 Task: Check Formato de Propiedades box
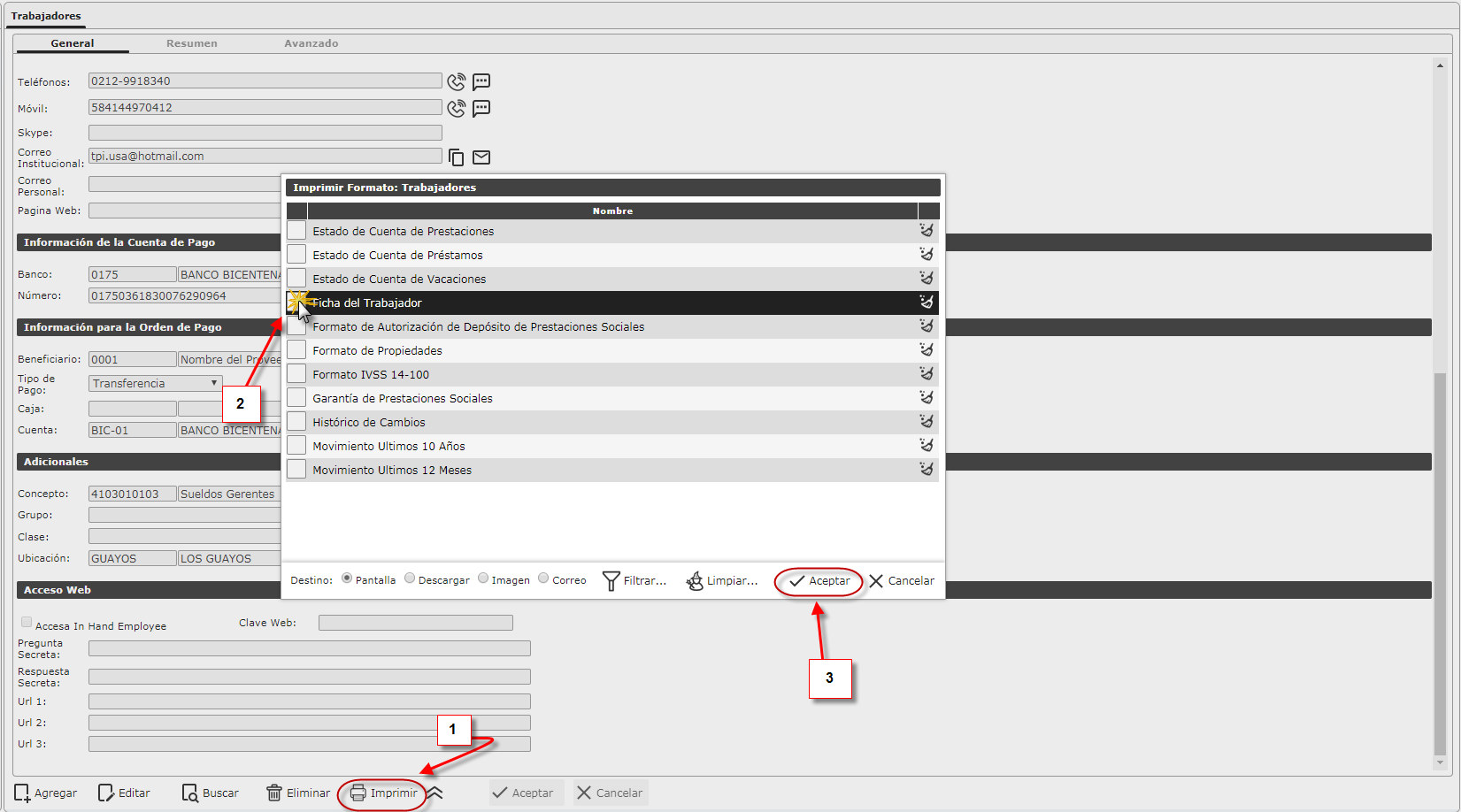coord(296,350)
